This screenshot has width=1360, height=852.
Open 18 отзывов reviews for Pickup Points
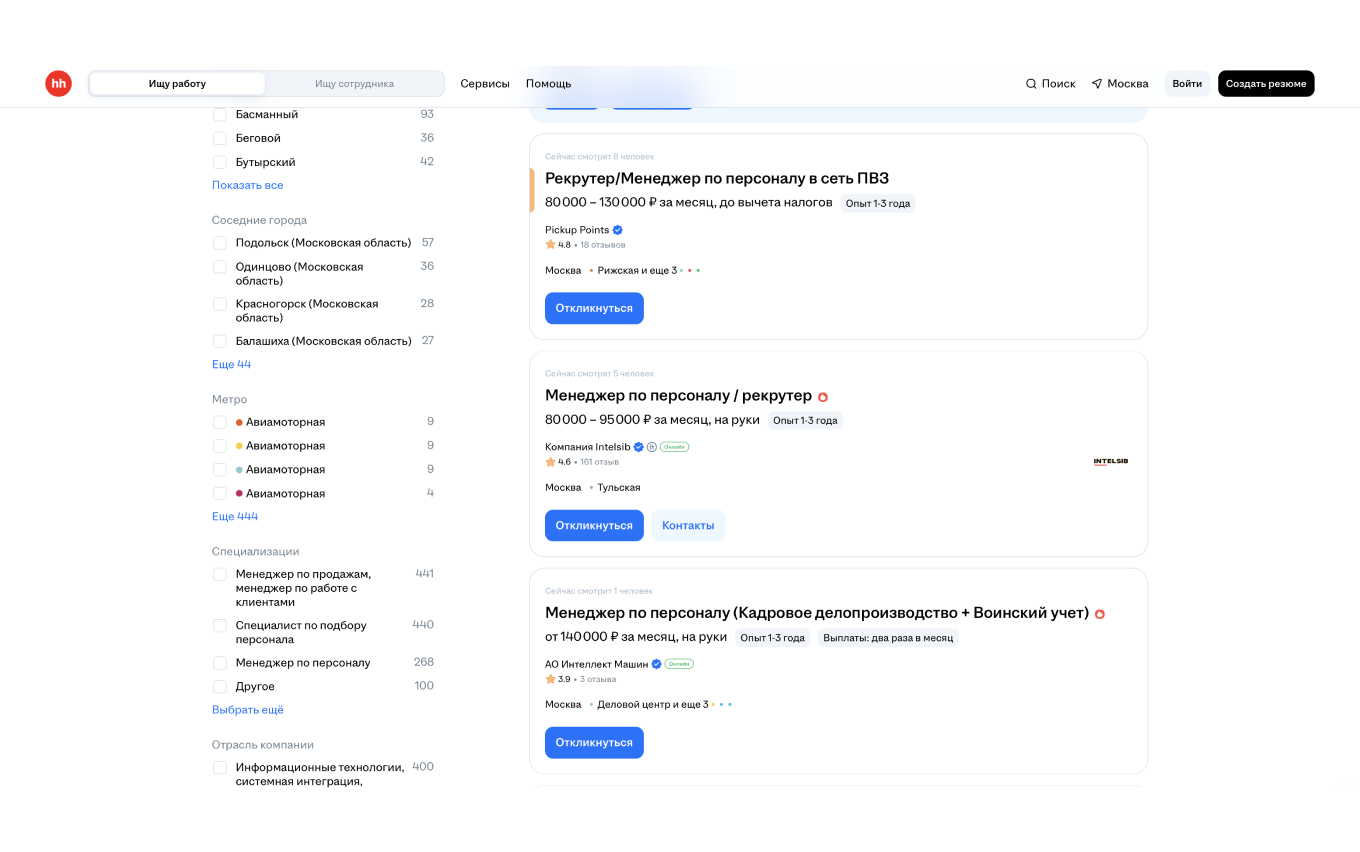(x=603, y=245)
